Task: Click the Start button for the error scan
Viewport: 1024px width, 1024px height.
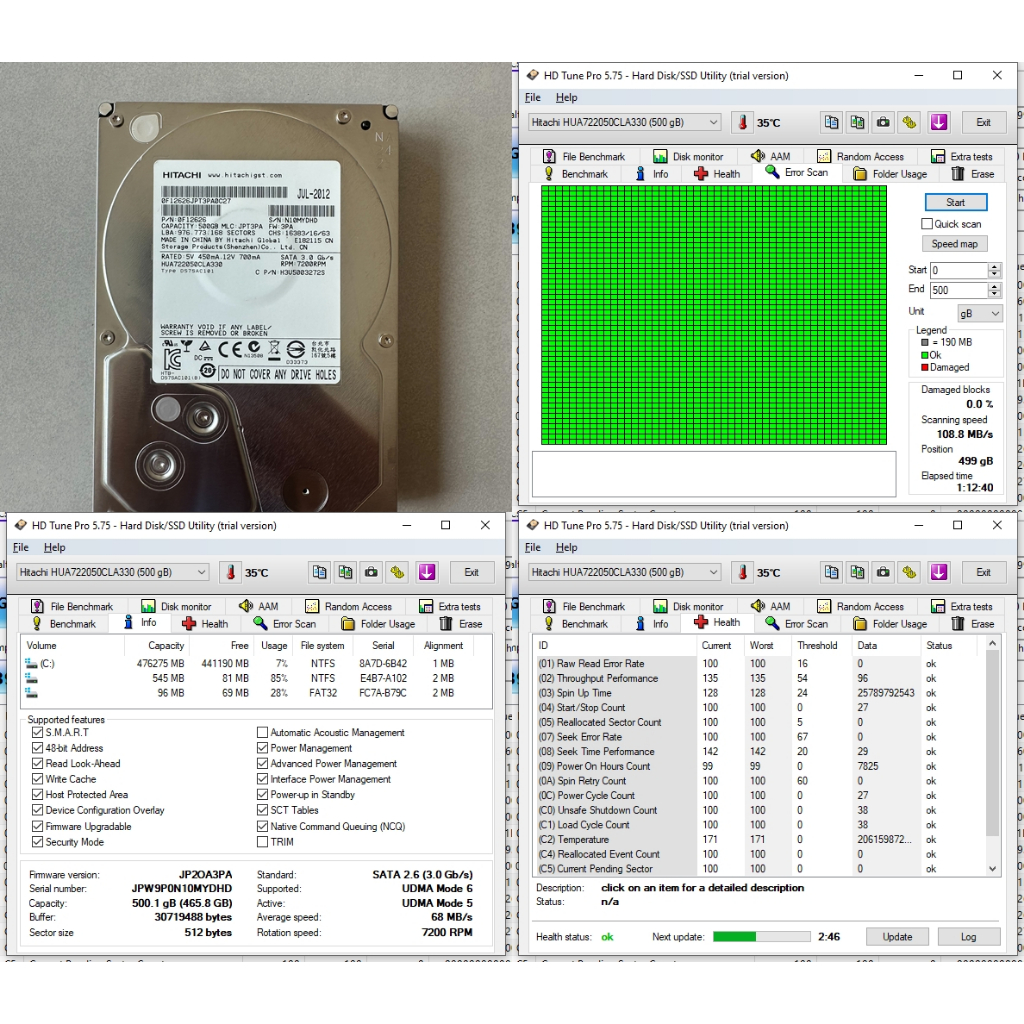Action: coord(955,202)
